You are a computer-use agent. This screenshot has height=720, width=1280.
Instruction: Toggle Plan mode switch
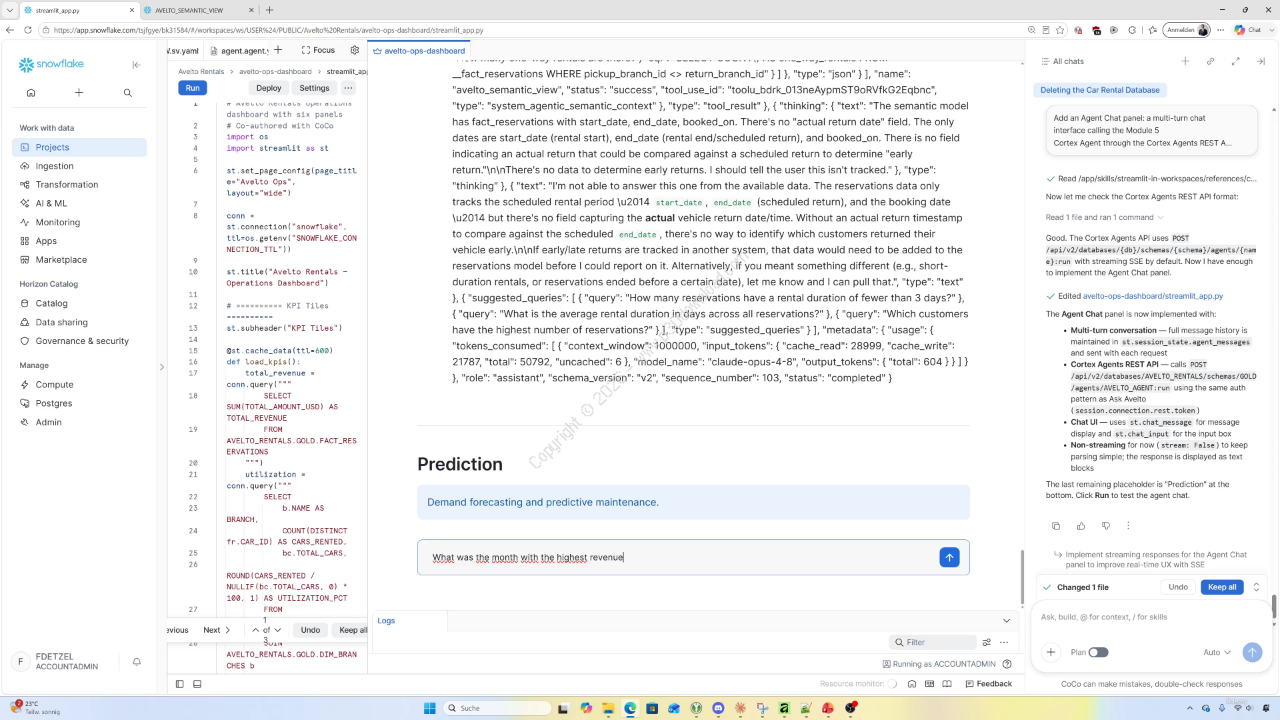[x=1098, y=652]
